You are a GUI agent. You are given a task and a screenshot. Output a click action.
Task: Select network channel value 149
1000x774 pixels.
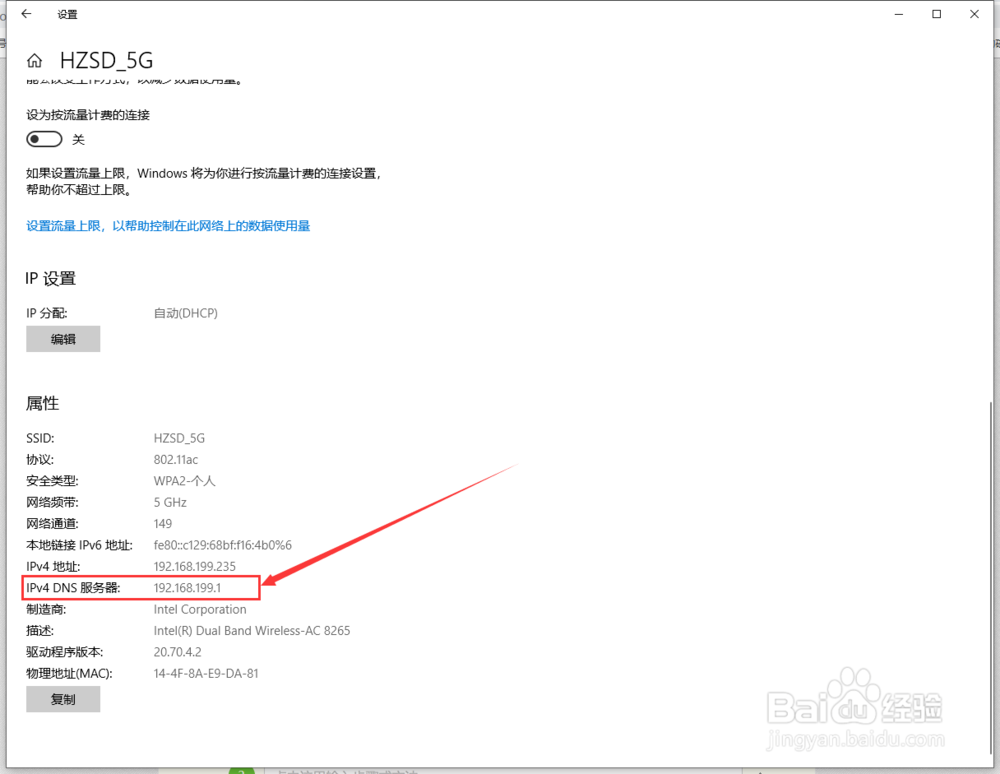tap(163, 523)
